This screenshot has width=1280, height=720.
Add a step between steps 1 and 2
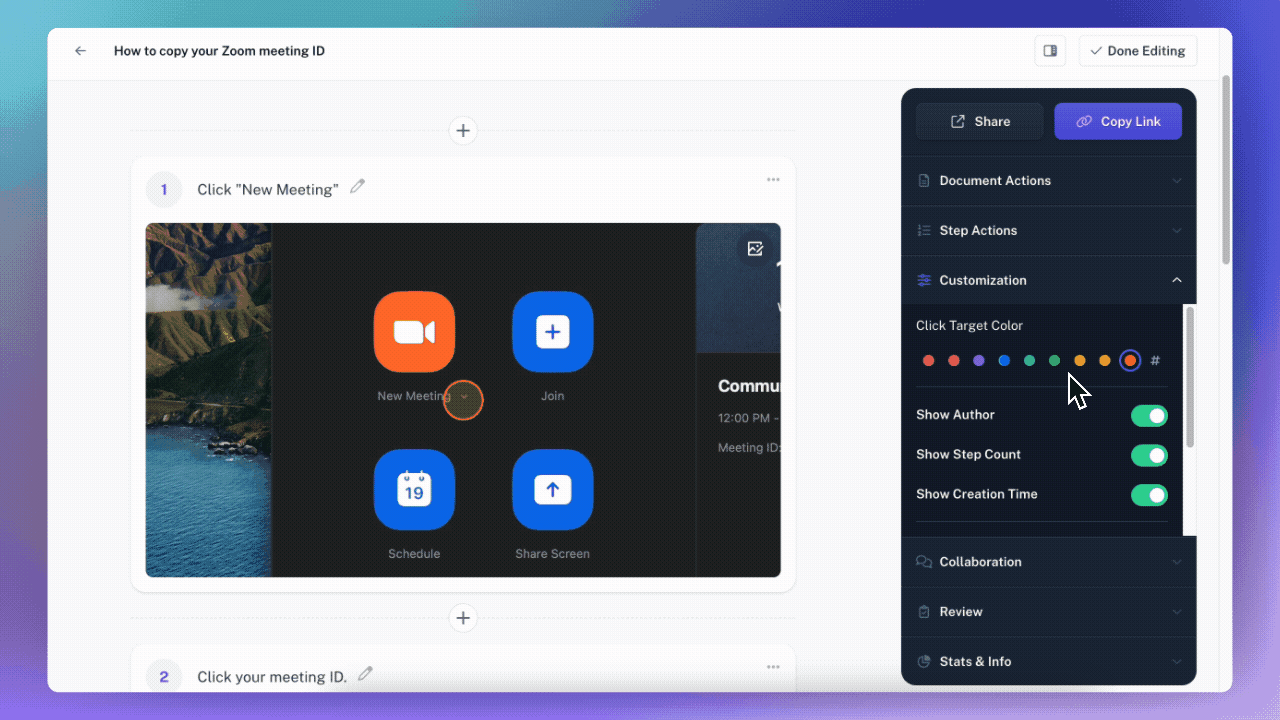coord(463,618)
